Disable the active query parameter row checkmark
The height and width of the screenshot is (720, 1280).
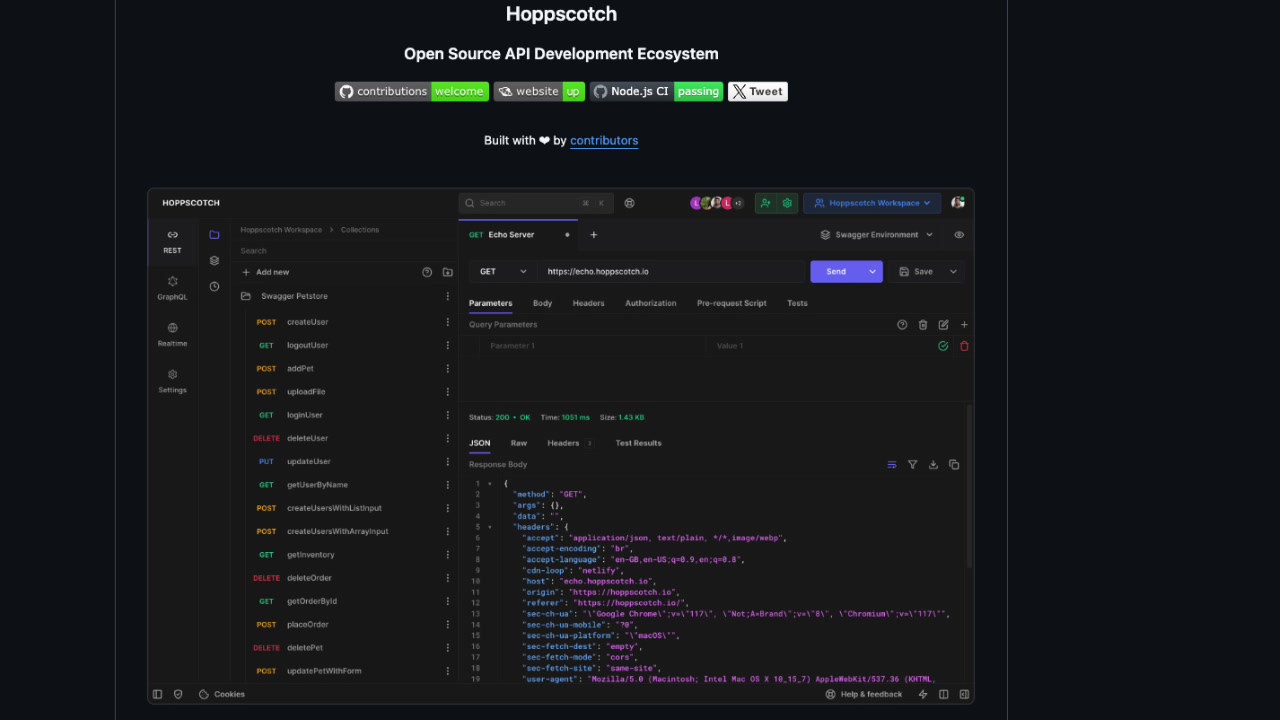click(943, 345)
